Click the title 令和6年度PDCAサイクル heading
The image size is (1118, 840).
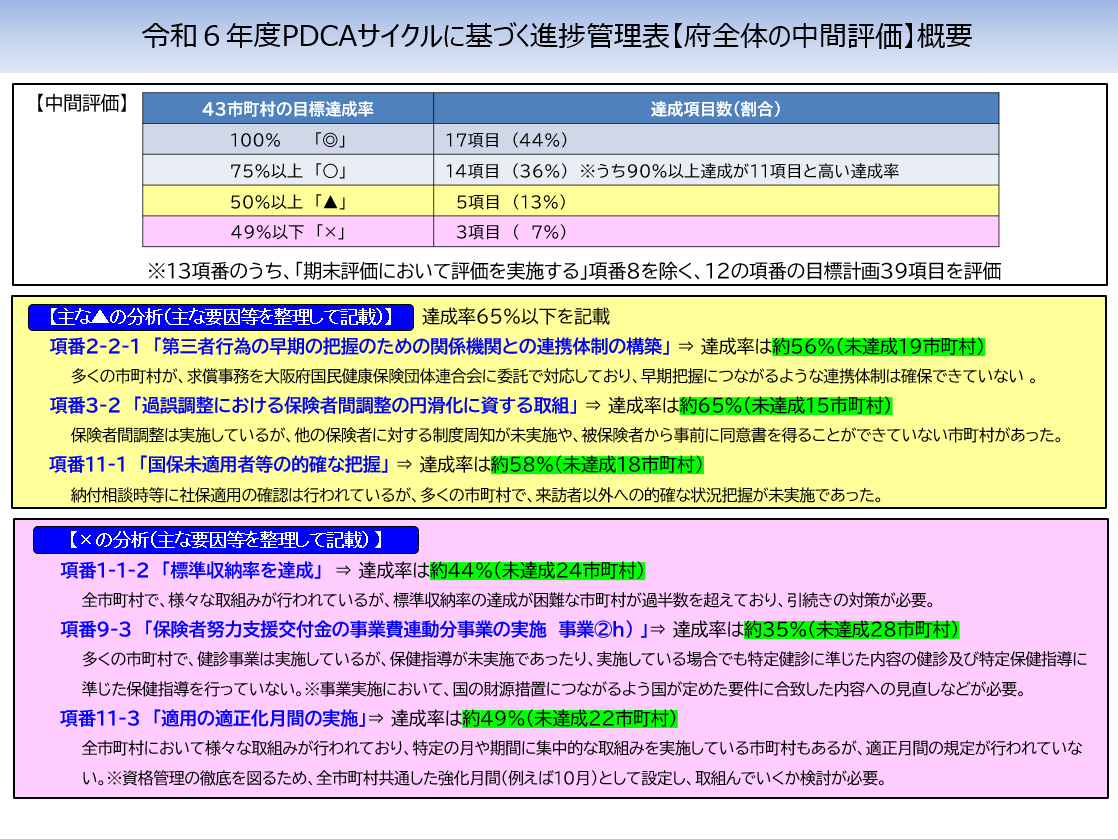pyautogui.click(x=559, y=32)
